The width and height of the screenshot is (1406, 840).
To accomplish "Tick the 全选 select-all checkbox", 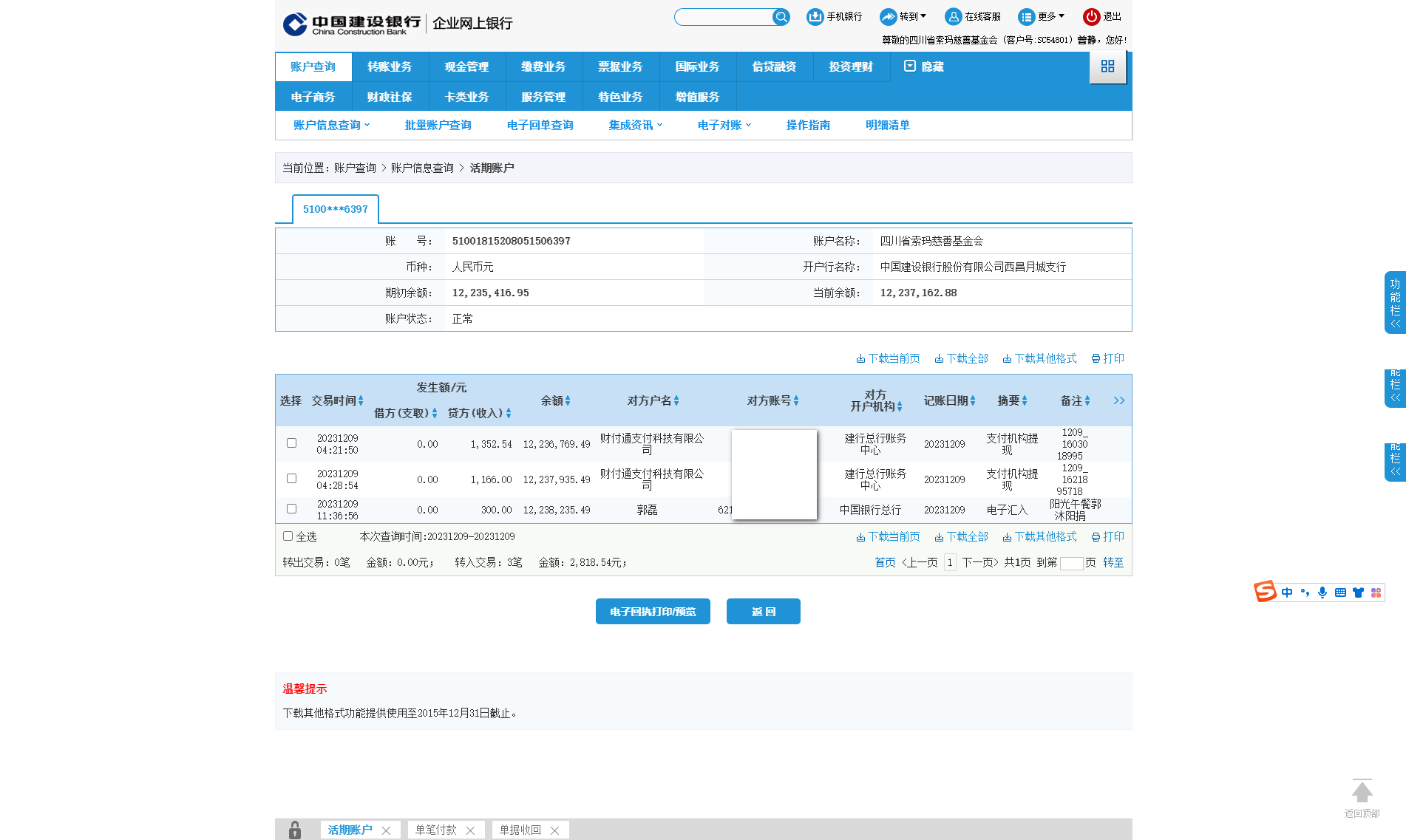I will pyautogui.click(x=288, y=536).
